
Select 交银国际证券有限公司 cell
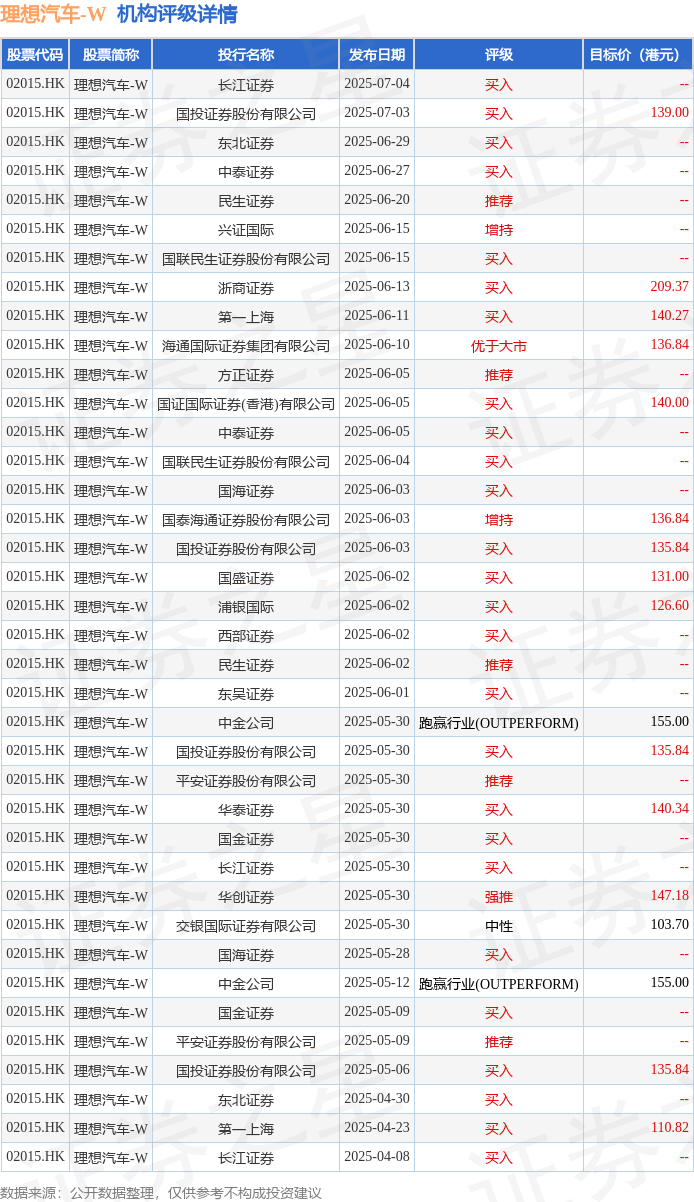pyautogui.click(x=246, y=925)
